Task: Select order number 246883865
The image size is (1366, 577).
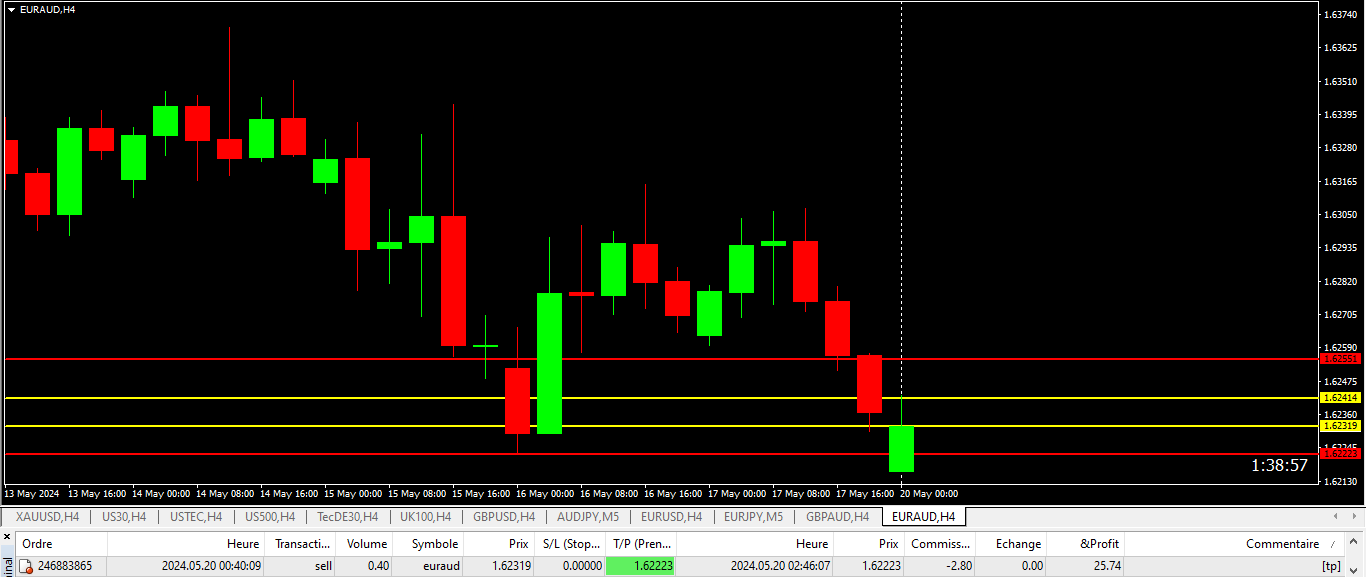Action: 65,566
